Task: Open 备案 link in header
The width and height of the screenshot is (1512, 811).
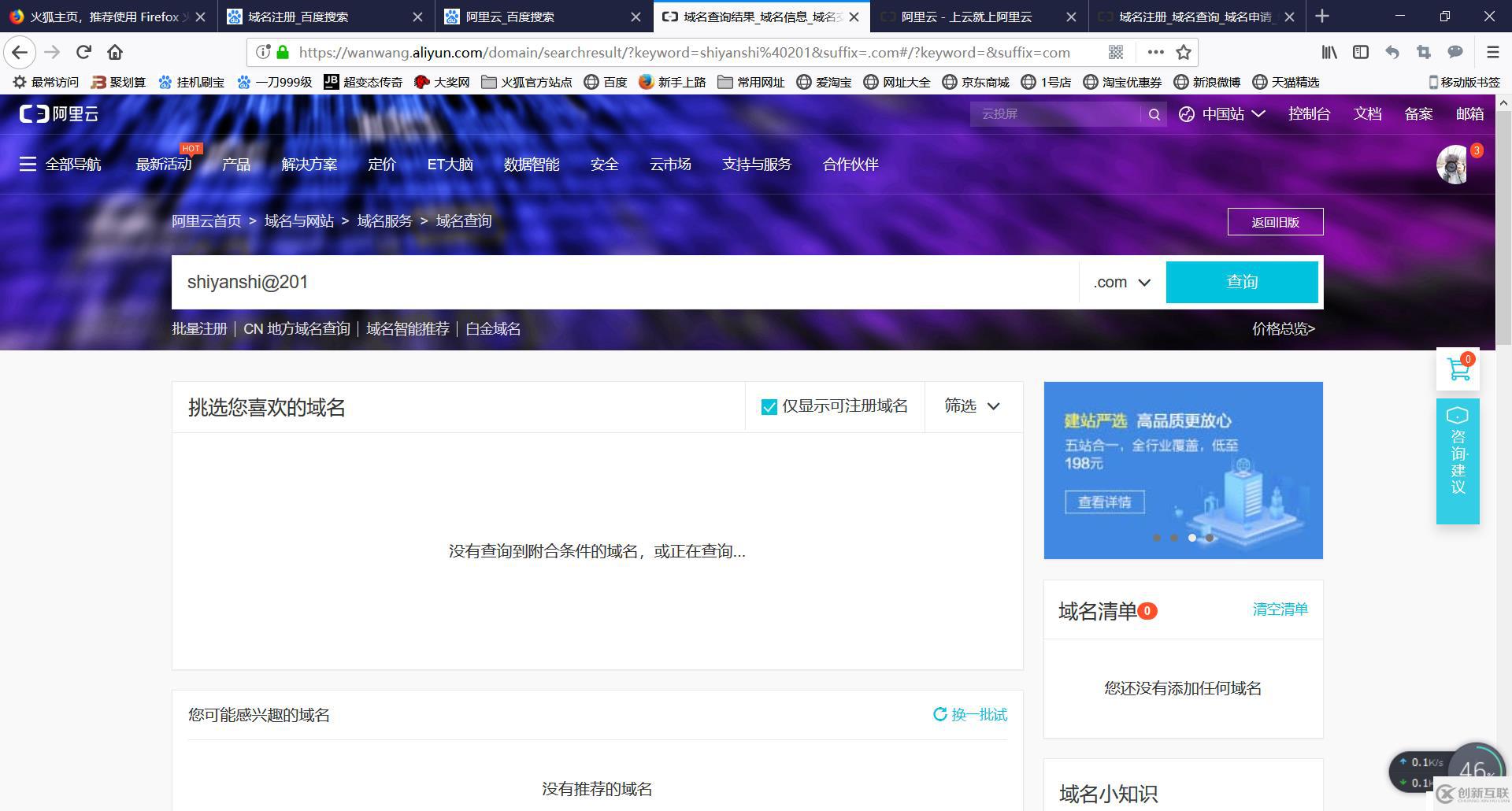Action: tap(1418, 114)
